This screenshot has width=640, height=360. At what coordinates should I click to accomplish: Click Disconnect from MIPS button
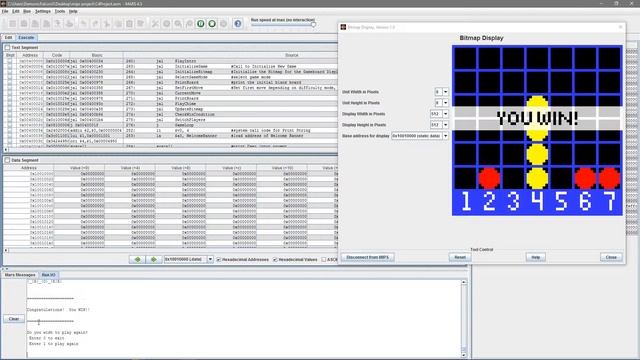pos(367,257)
